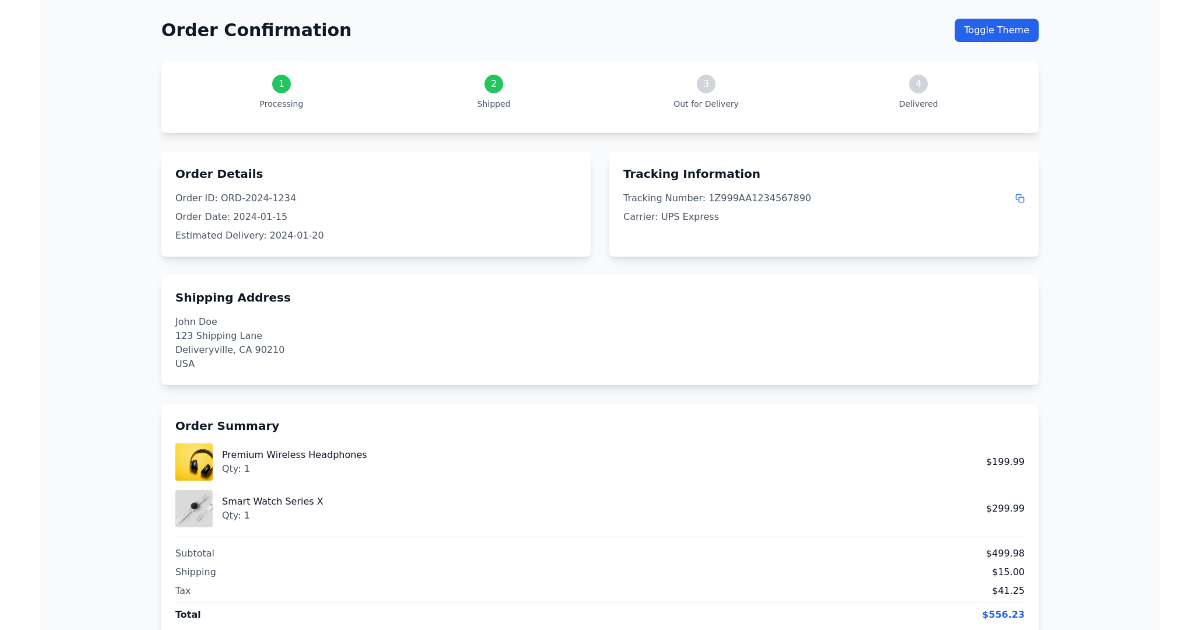Click the copy tracking number icon

click(1020, 199)
